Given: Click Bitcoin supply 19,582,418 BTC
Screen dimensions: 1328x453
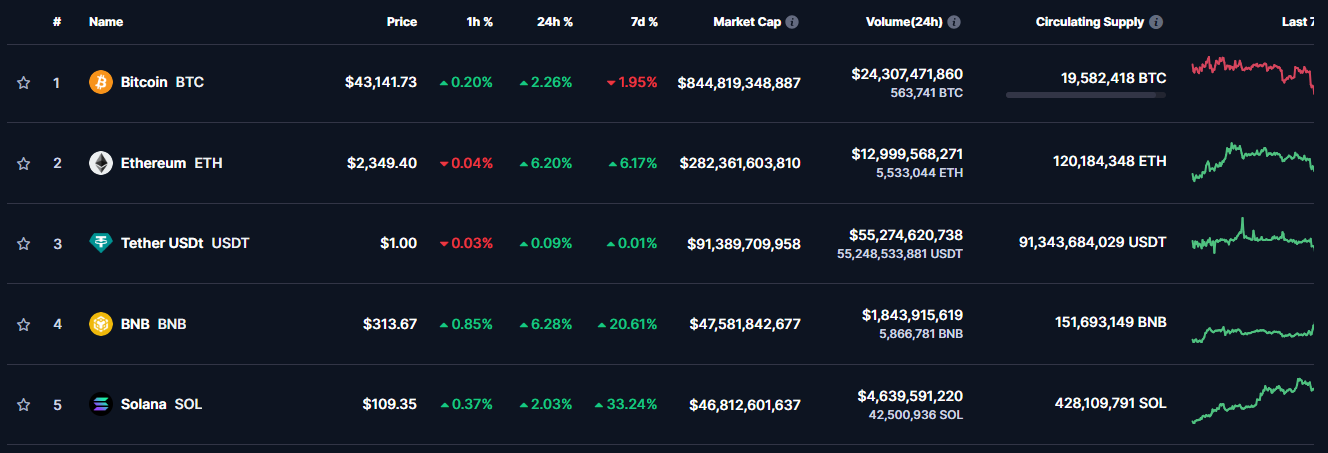Looking at the screenshot, I should tap(1113, 77).
